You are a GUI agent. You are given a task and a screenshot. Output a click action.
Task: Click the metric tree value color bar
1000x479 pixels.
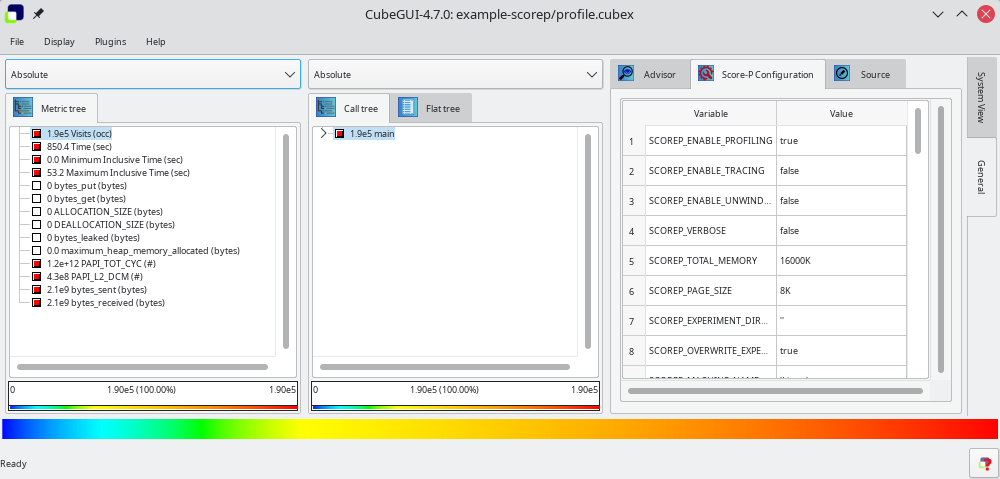click(153, 407)
